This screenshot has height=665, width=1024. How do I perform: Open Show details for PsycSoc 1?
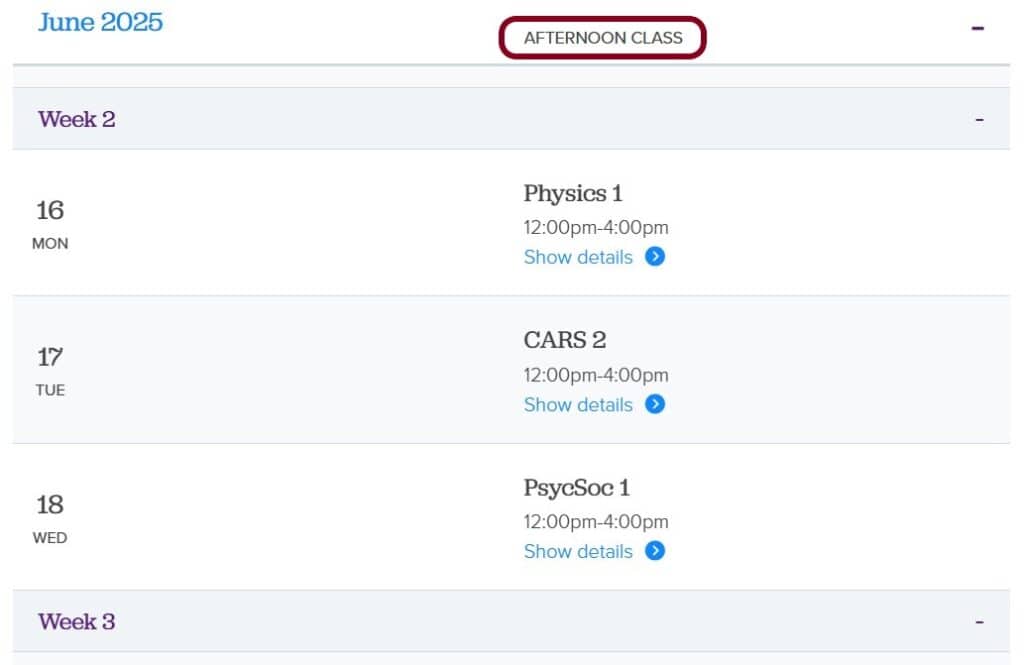pyautogui.click(x=578, y=551)
